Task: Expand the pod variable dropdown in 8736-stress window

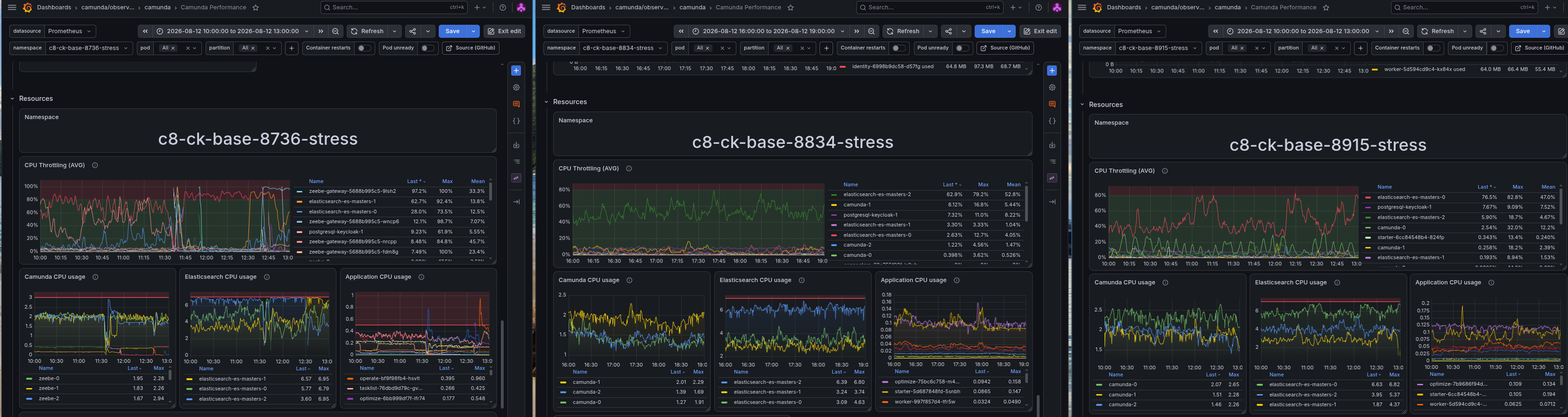Action: [x=195, y=48]
